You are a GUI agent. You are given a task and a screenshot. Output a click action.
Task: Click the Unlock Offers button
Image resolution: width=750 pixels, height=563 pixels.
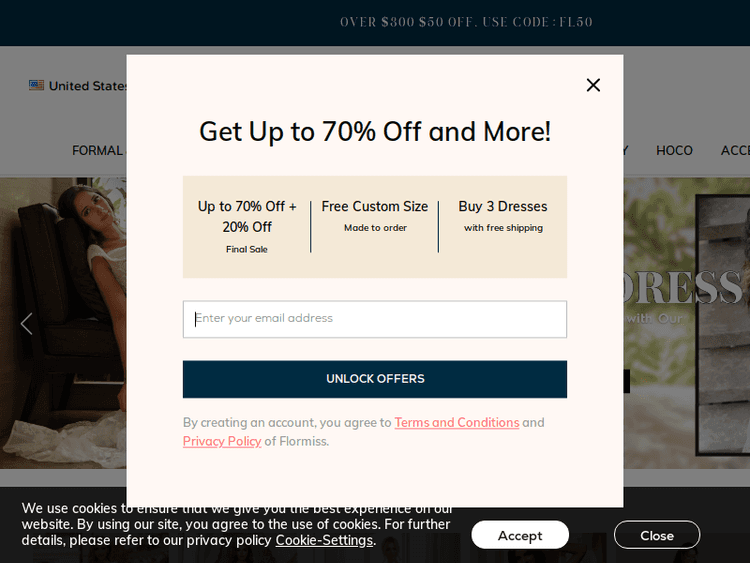point(375,379)
